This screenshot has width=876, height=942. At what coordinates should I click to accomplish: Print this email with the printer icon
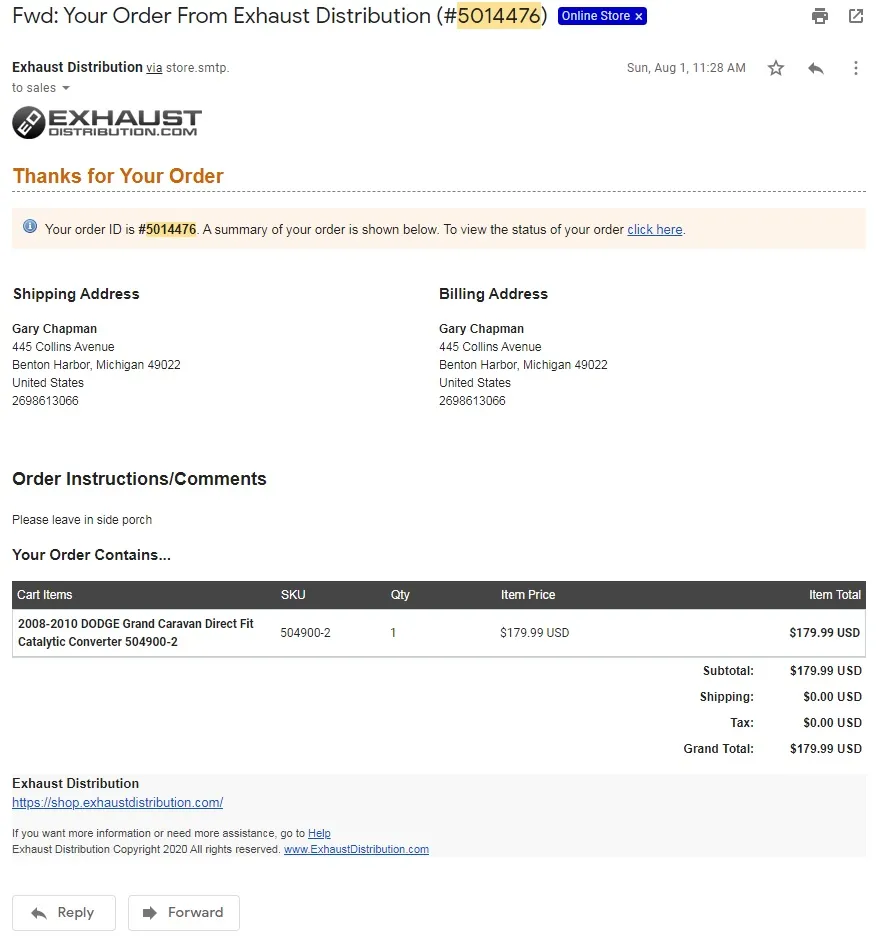tap(820, 16)
